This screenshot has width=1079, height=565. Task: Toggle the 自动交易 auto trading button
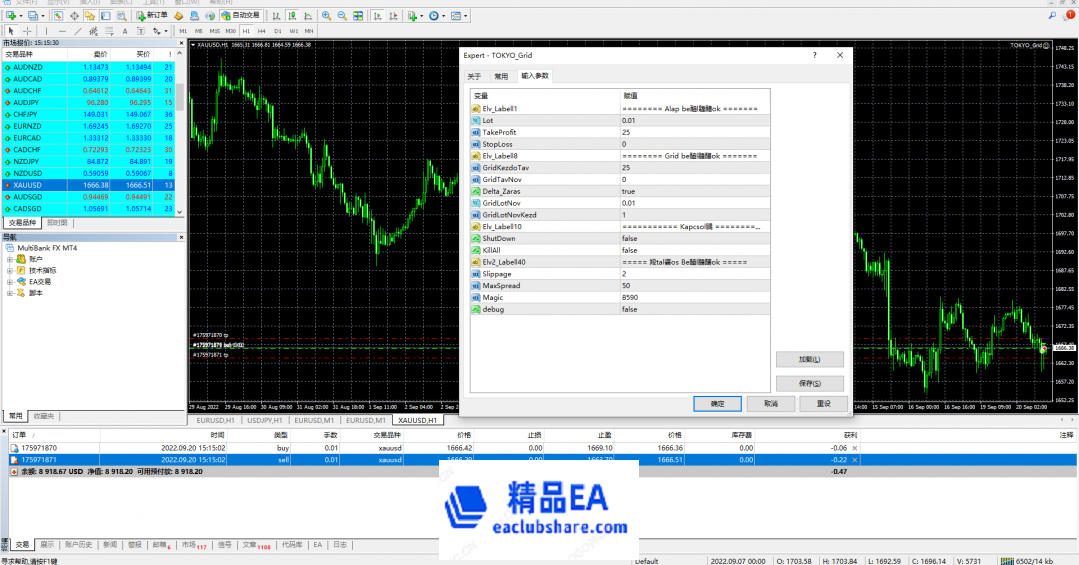240,15
